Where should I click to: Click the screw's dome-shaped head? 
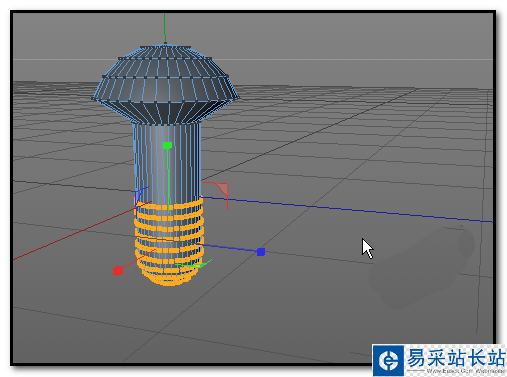[x=166, y=85]
